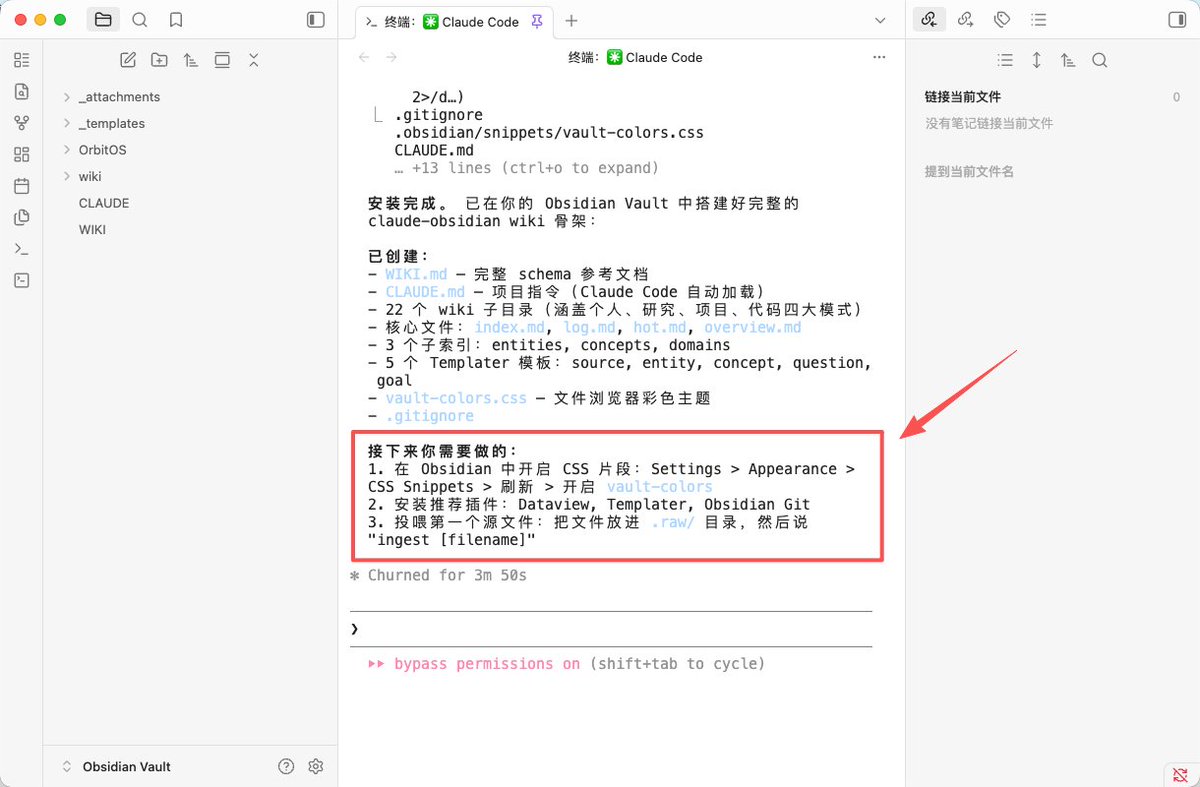Screen dimensions: 1200x787
Task: Toggle show more context in backlinks
Action: click(1036, 60)
